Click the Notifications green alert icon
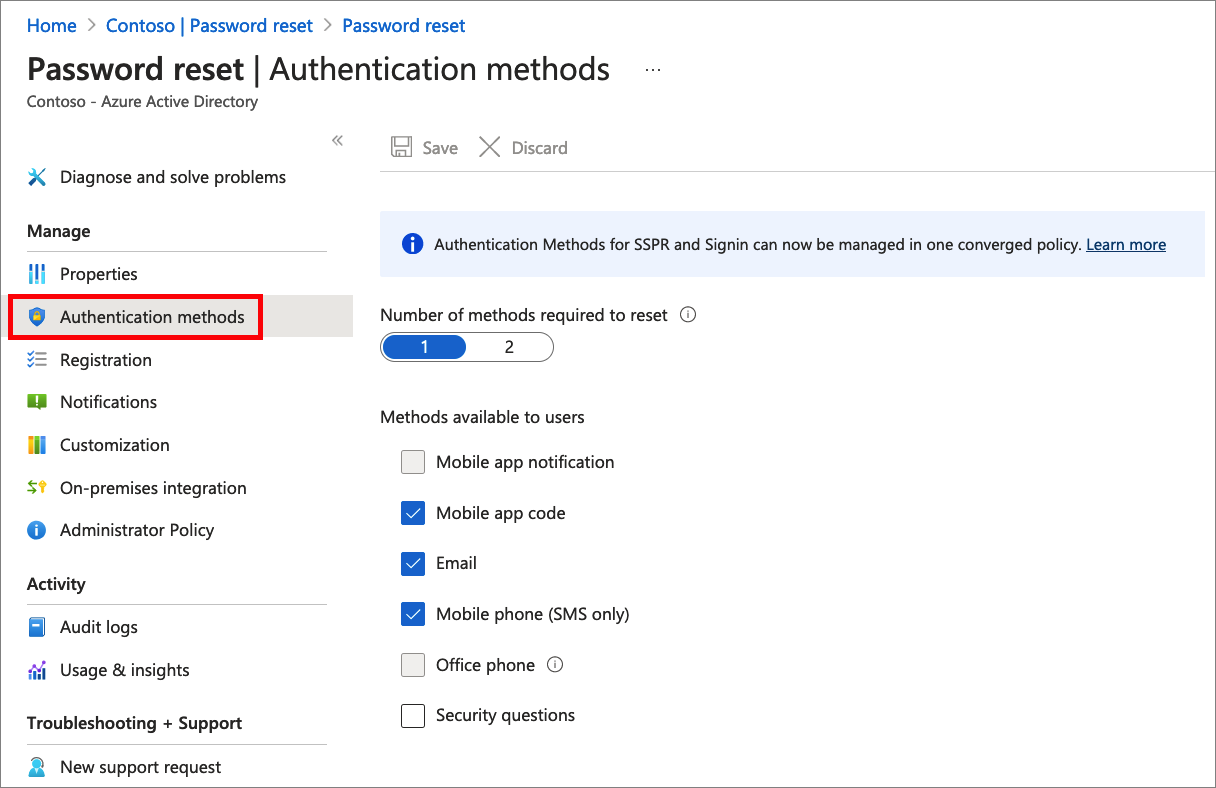The image size is (1216, 788). [x=37, y=402]
